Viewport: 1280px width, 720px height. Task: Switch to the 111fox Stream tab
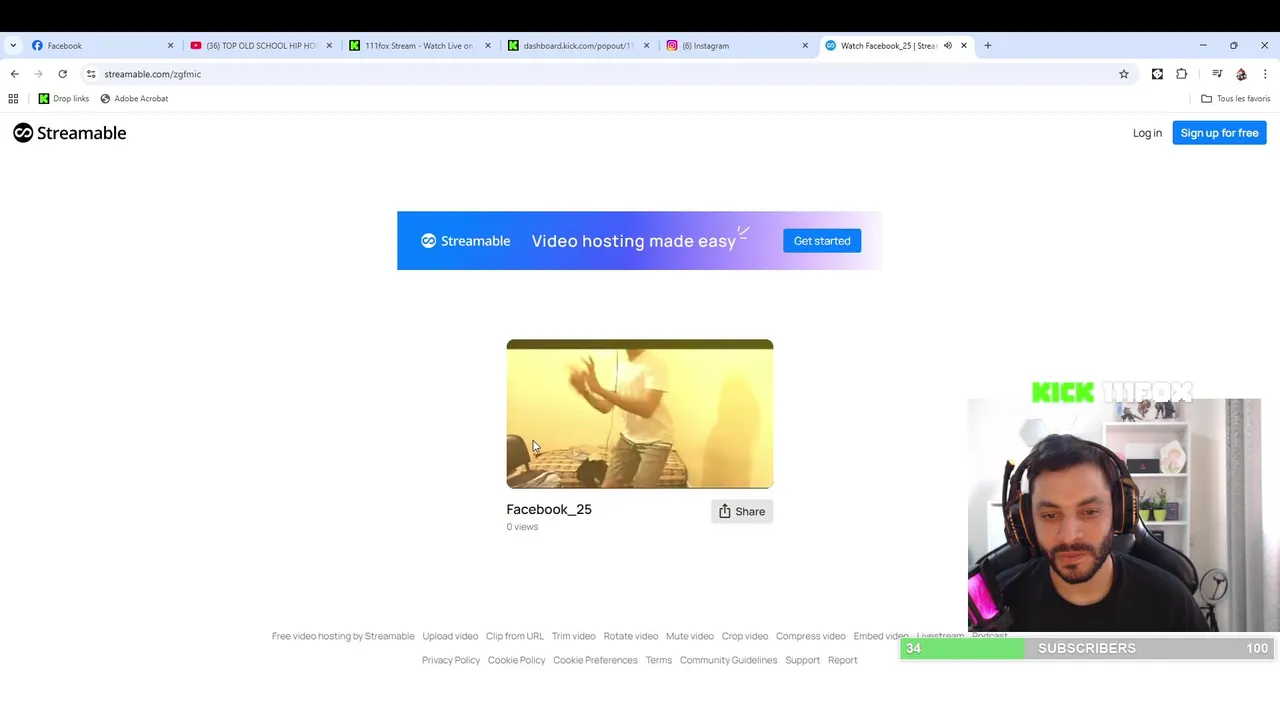[x=418, y=45]
